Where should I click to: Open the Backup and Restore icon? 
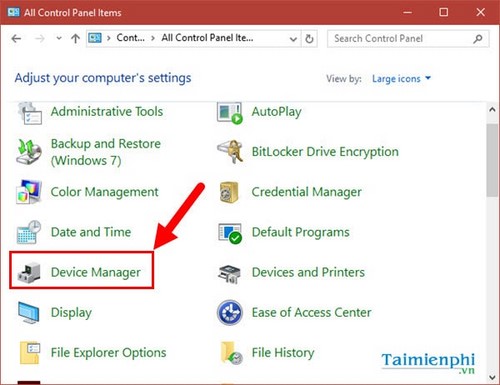(x=29, y=152)
